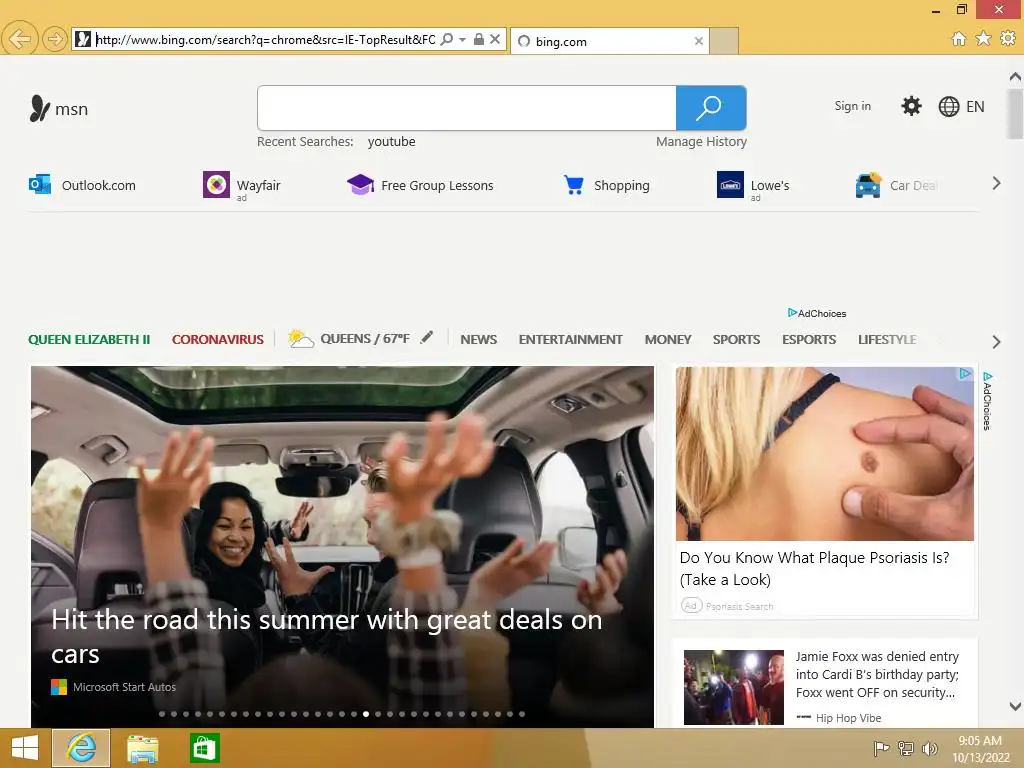Open the ENTERTAINMENT category
Screen dimensions: 1024x768
tap(570, 340)
